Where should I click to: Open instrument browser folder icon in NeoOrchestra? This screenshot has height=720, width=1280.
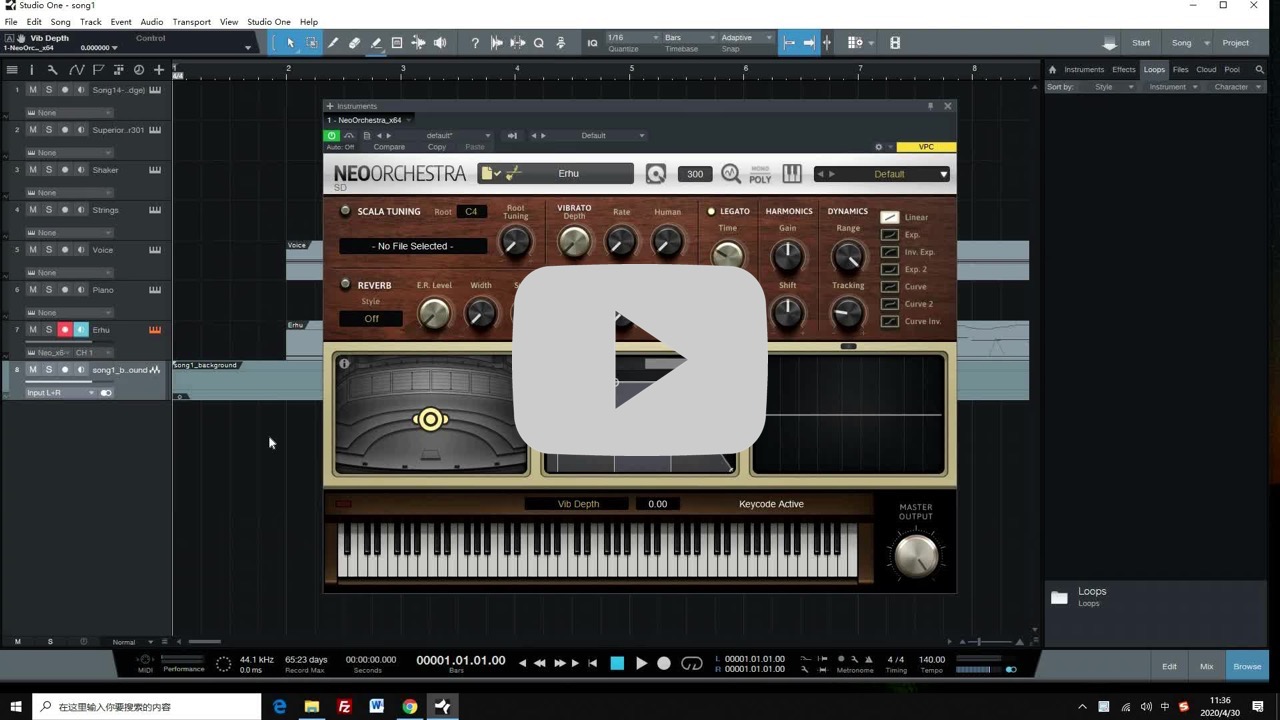(490, 174)
